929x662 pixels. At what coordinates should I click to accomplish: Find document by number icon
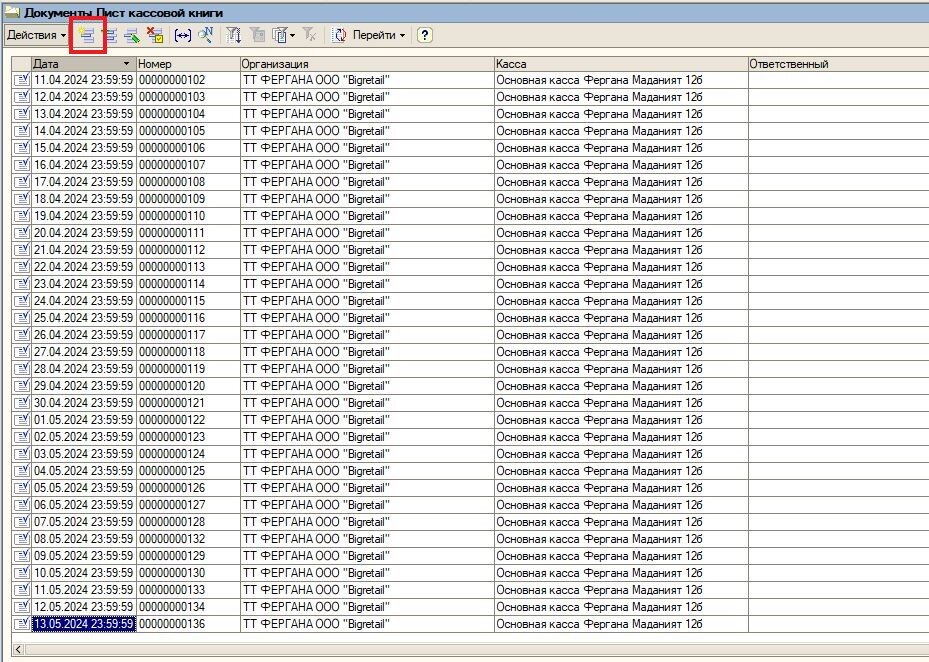click(206, 36)
